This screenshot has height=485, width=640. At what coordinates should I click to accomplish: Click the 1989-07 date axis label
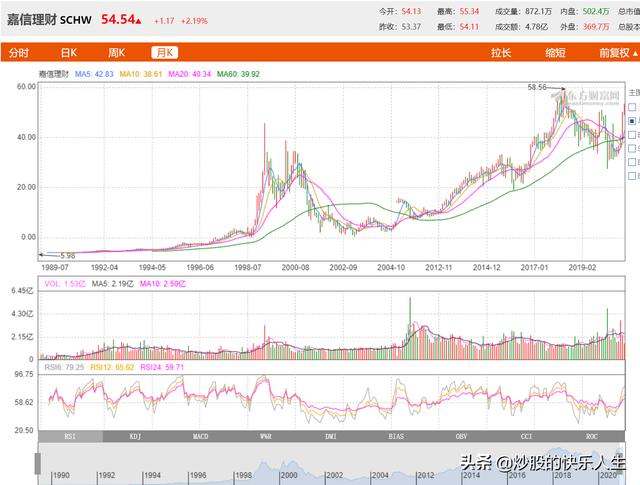[x=55, y=268]
